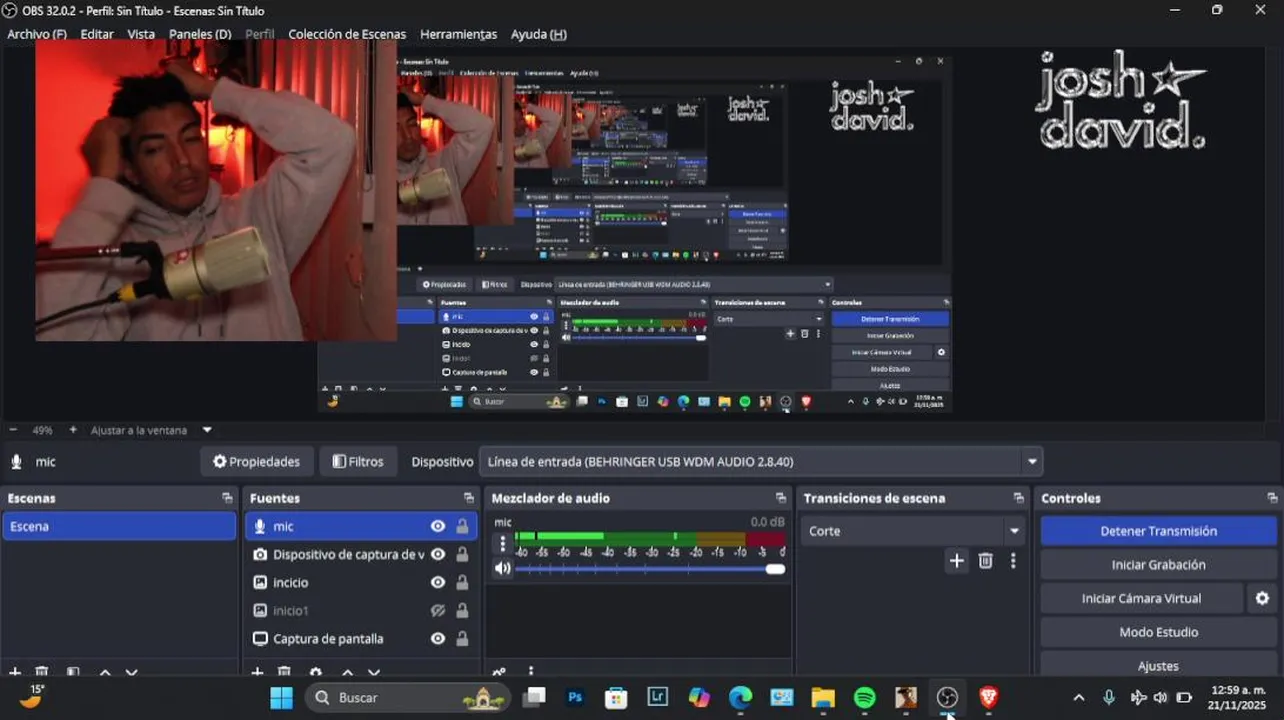Open Filtros for the mic source
Viewport: 1284px width, 720px height.
[358, 462]
